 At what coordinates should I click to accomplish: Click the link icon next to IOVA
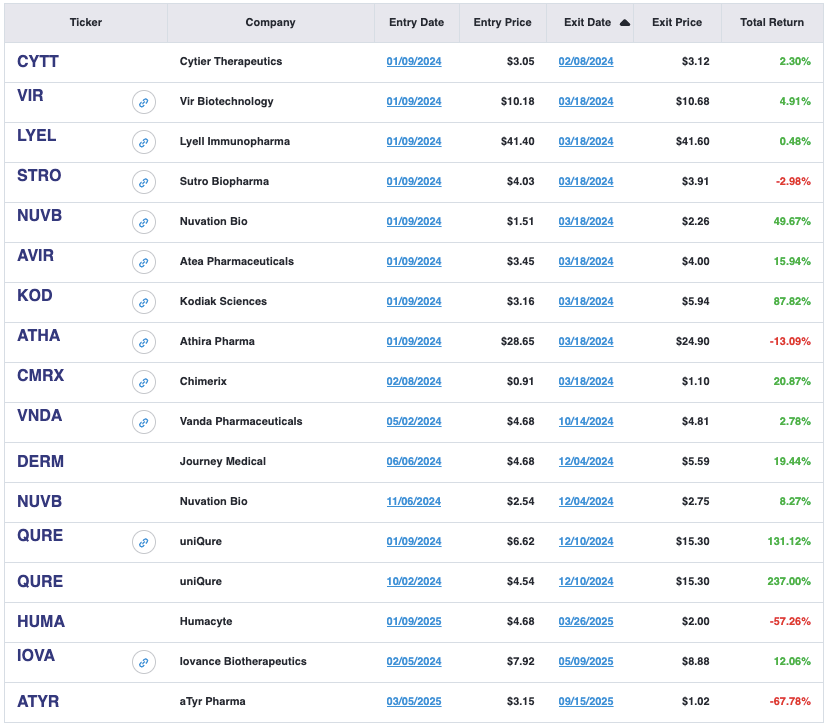click(x=144, y=662)
